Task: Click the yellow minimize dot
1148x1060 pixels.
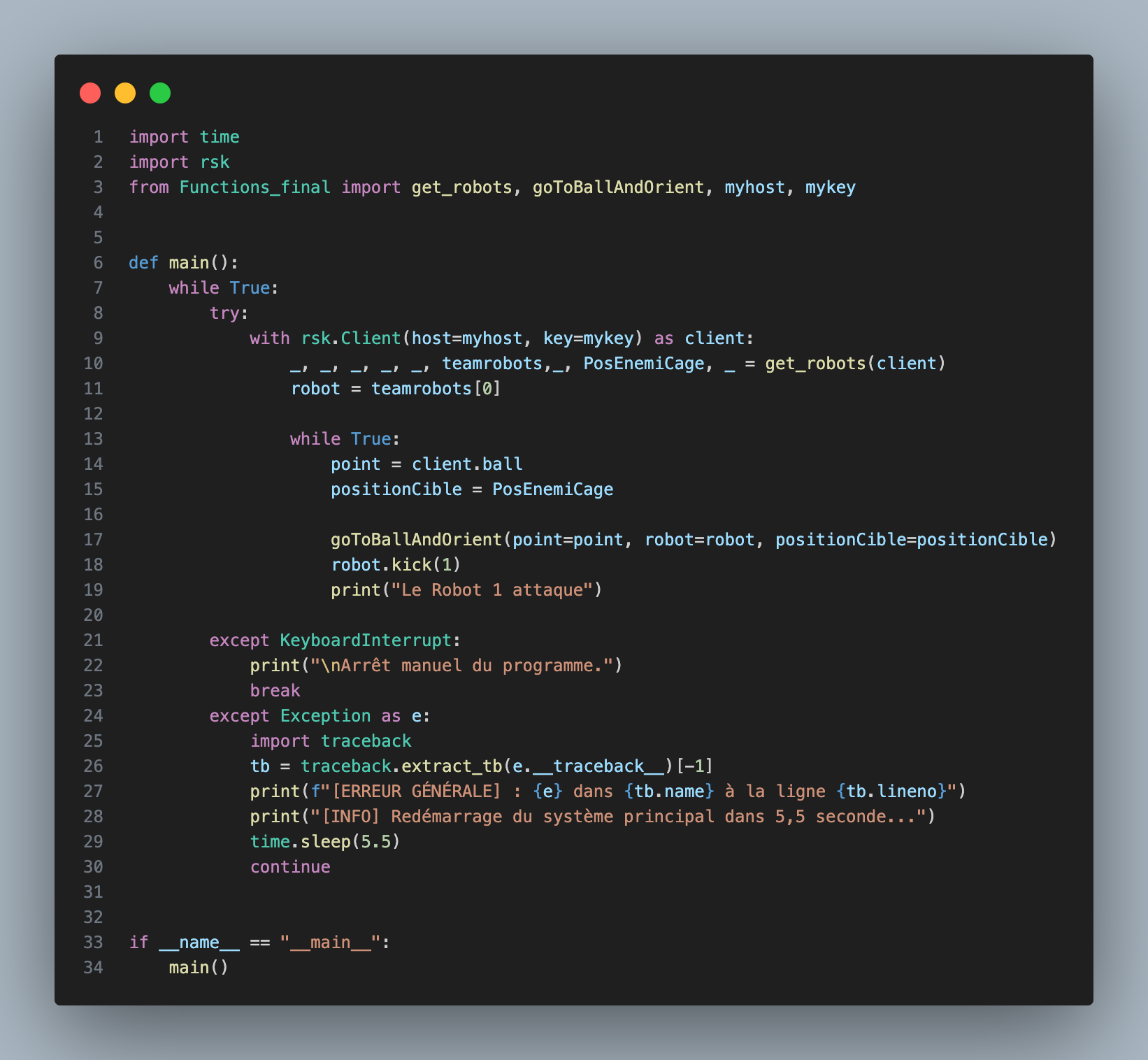Action: [125, 93]
